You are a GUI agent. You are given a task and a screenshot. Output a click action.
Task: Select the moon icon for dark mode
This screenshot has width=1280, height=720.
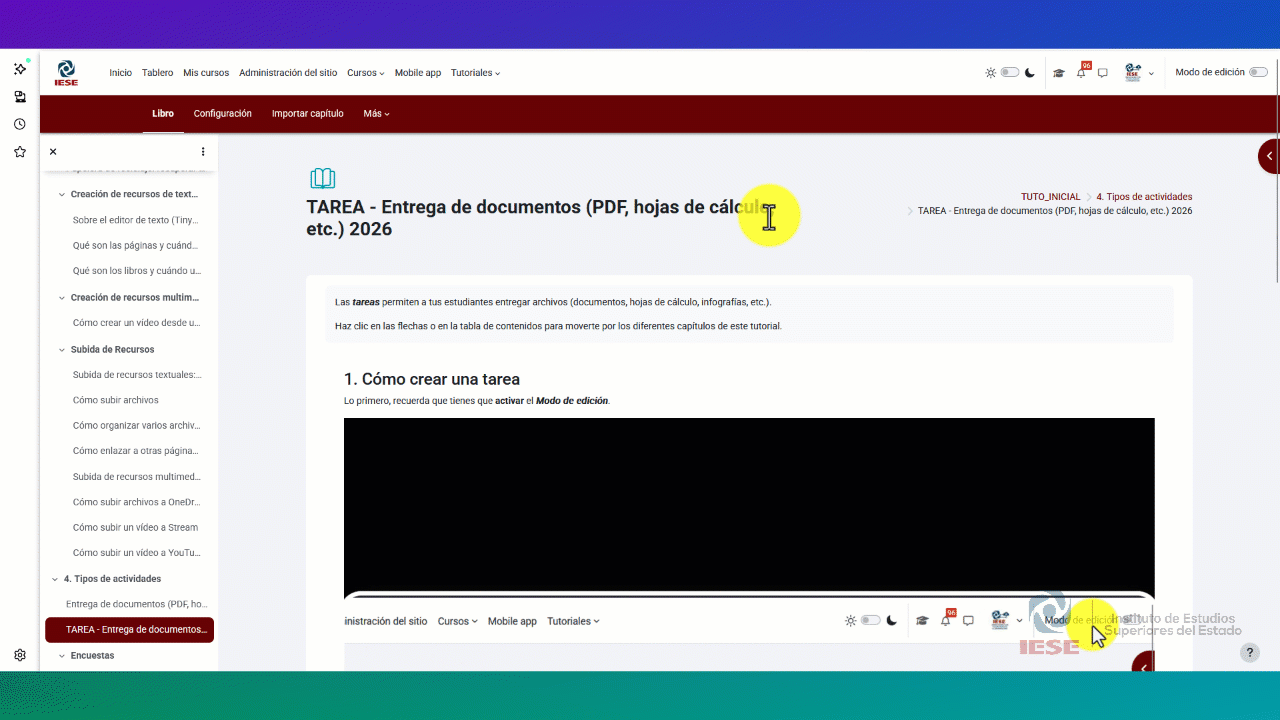[x=1030, y=72]
